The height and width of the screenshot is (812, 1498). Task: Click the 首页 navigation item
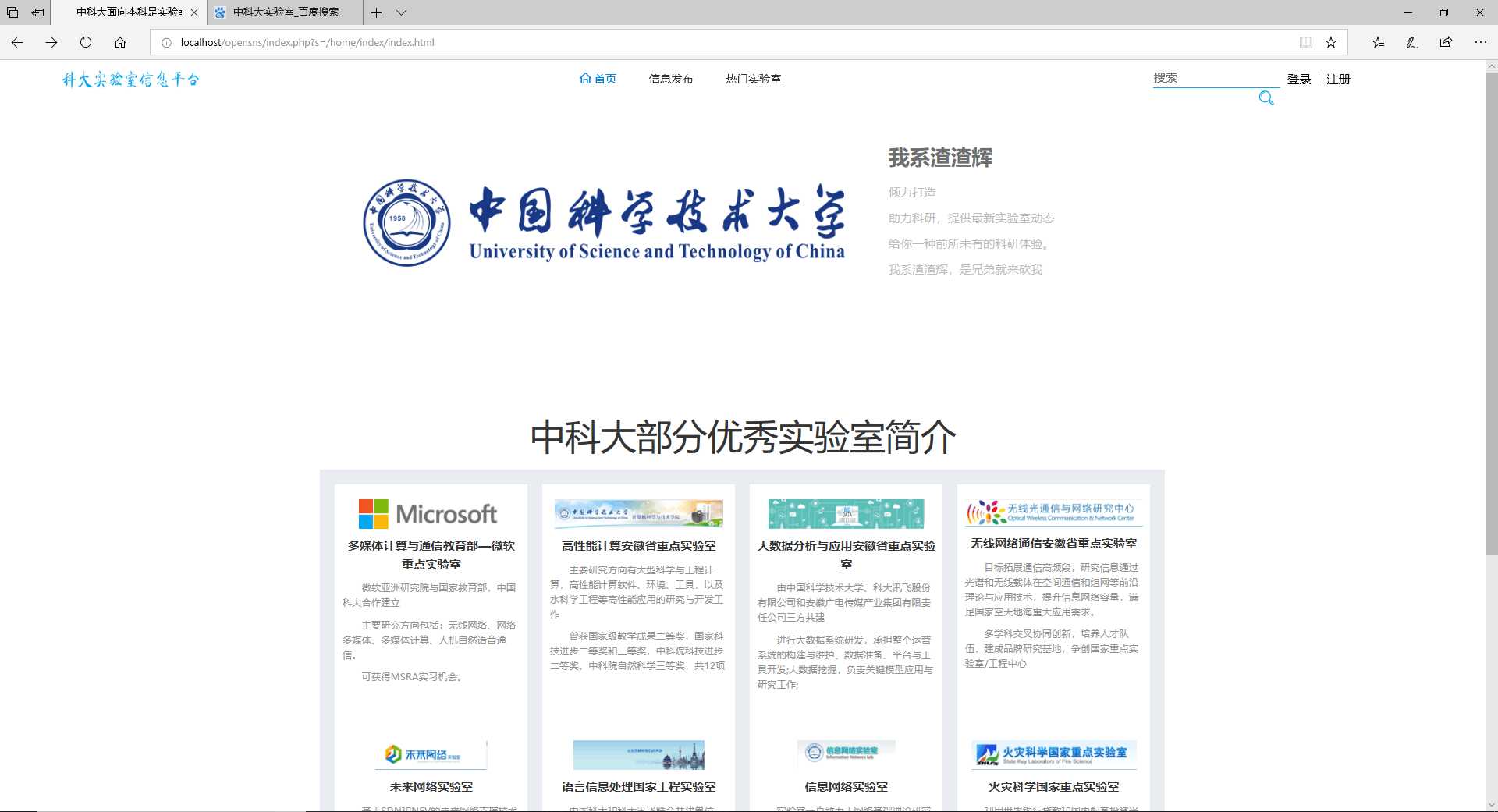(x=598, y=79)
